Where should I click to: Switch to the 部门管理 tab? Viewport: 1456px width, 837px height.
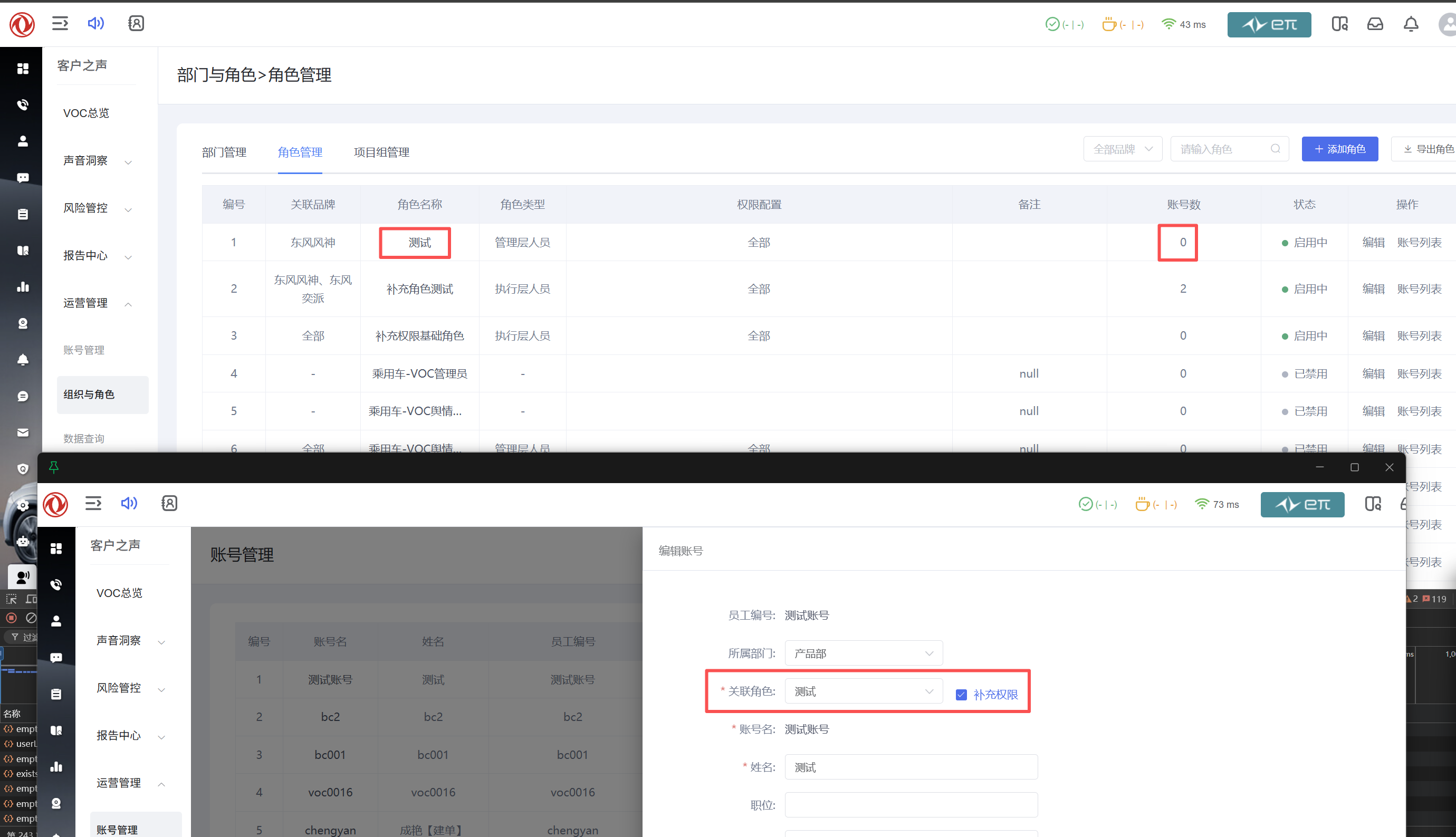[x=224, y=152]
